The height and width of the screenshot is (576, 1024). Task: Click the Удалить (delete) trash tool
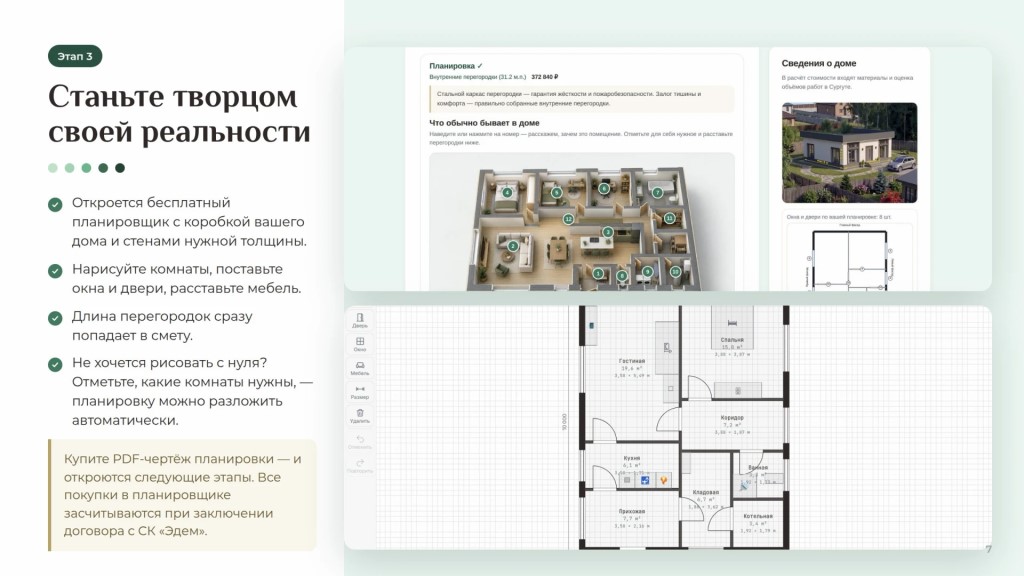(360, 415)
